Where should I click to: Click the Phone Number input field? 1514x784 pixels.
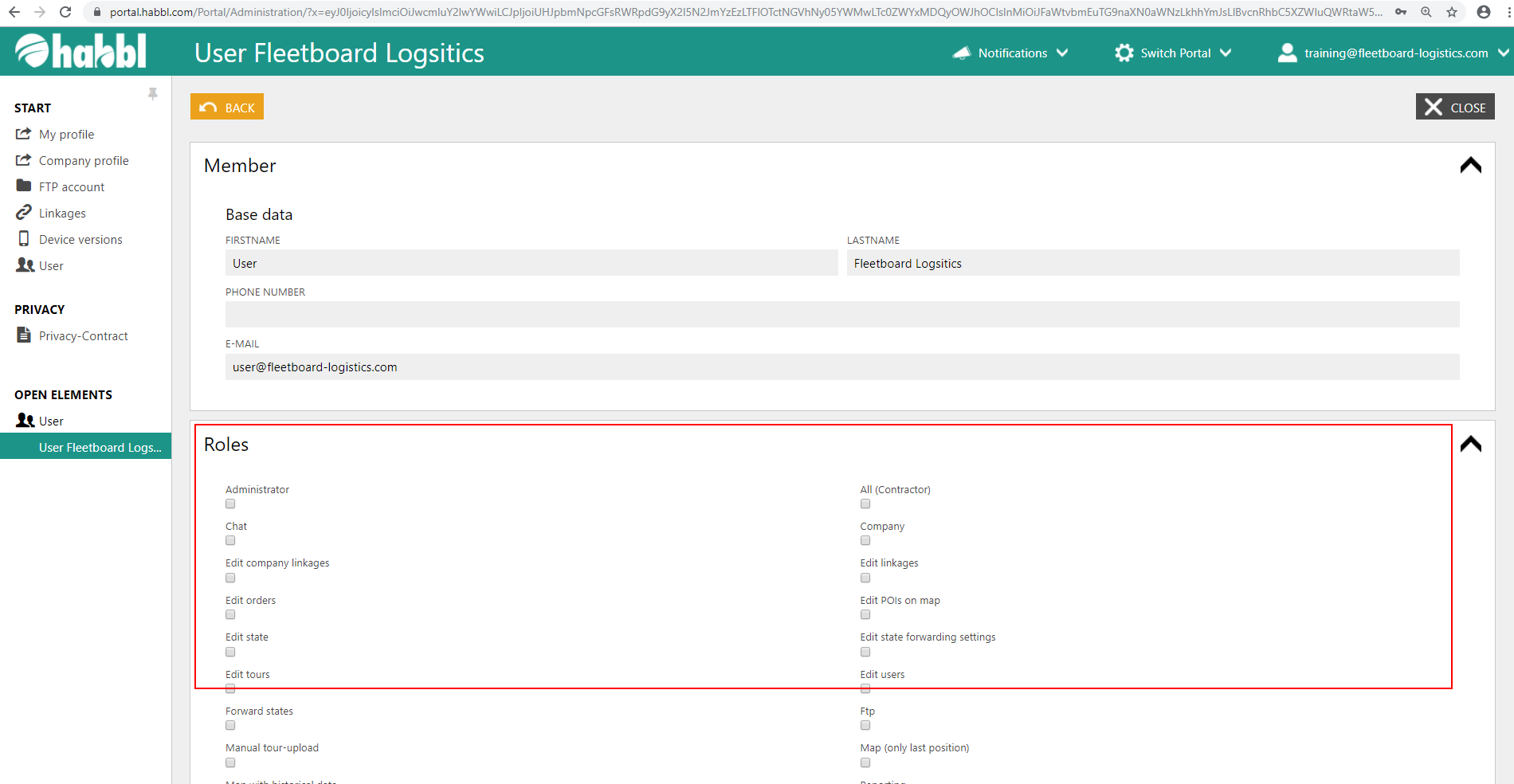pos(841,315)
